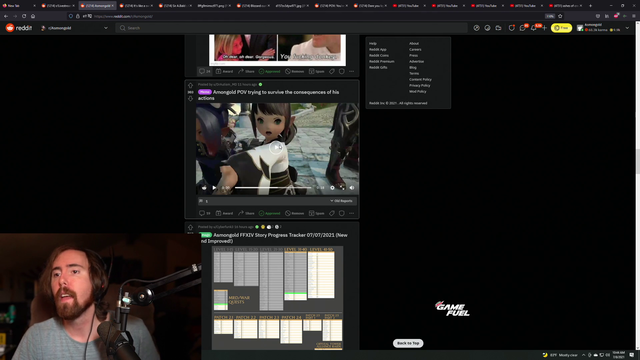Open the 24 comments of the top post
The image size is (640, 360).
204,71
